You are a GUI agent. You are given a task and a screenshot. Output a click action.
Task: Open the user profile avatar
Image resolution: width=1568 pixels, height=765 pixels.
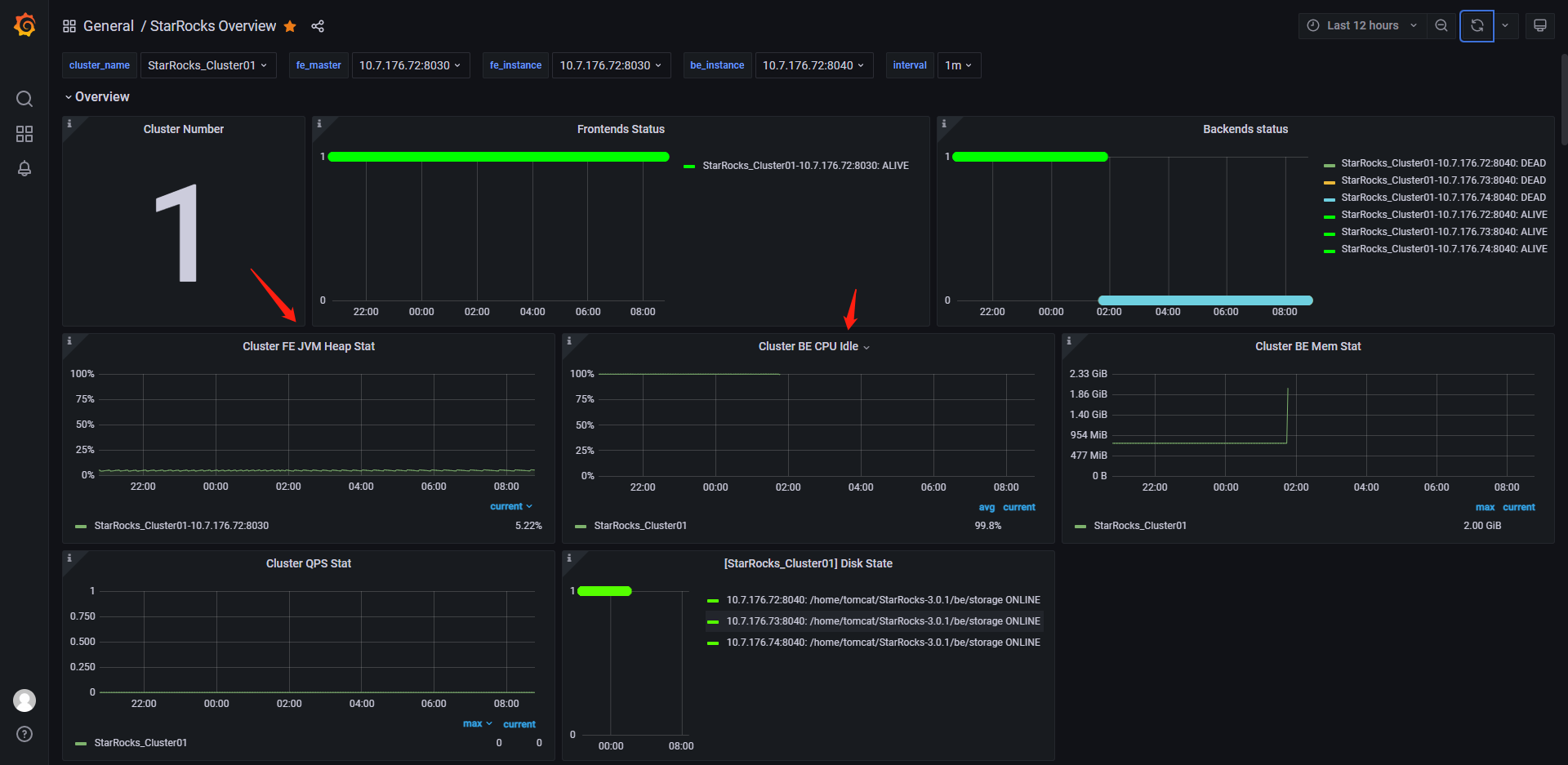coord(24,700)
